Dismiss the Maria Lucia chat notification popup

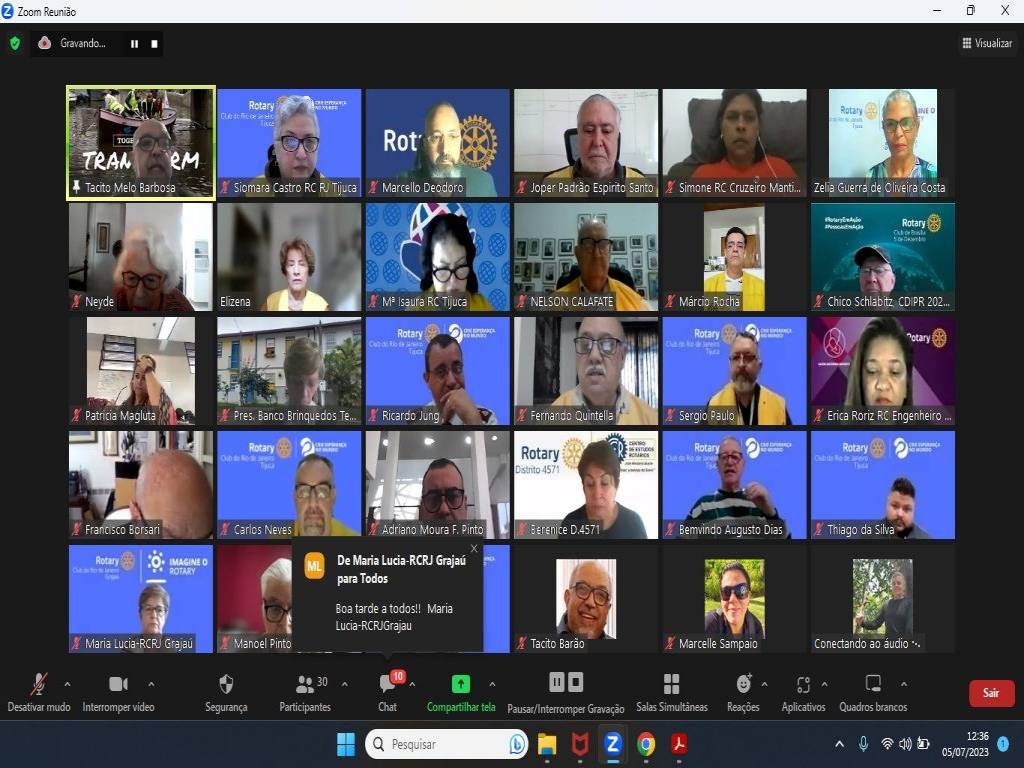[x=474, y=548]
